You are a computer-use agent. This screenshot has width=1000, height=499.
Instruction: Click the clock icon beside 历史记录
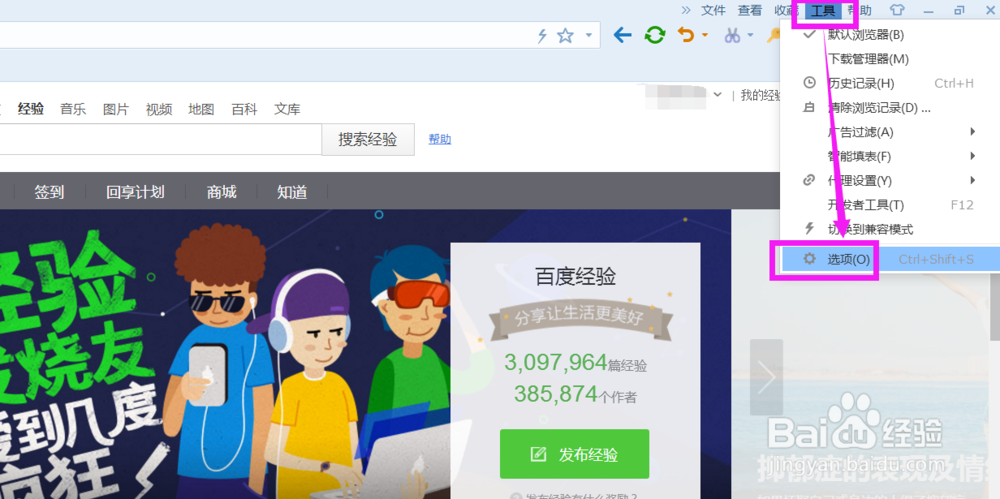[x=809, y=83]
